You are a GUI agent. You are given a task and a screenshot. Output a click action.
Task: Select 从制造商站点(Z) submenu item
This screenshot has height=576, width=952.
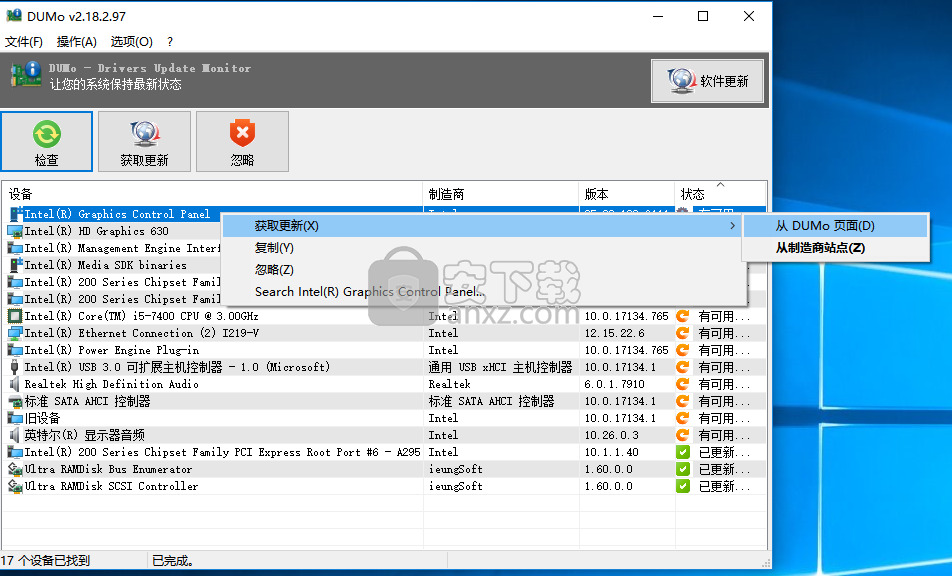click(836, 248)
